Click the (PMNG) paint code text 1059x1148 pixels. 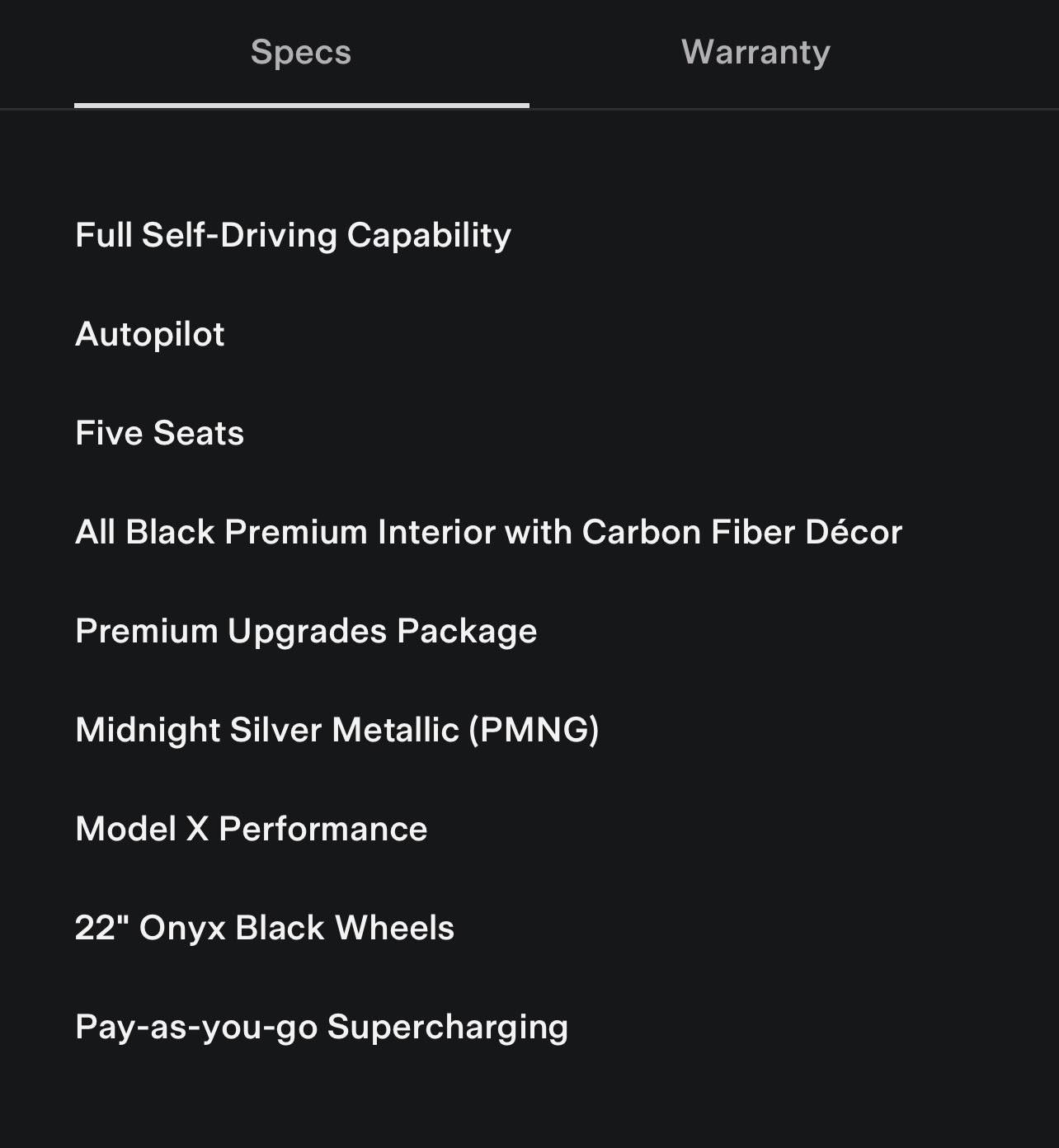[x=534, y=730]
